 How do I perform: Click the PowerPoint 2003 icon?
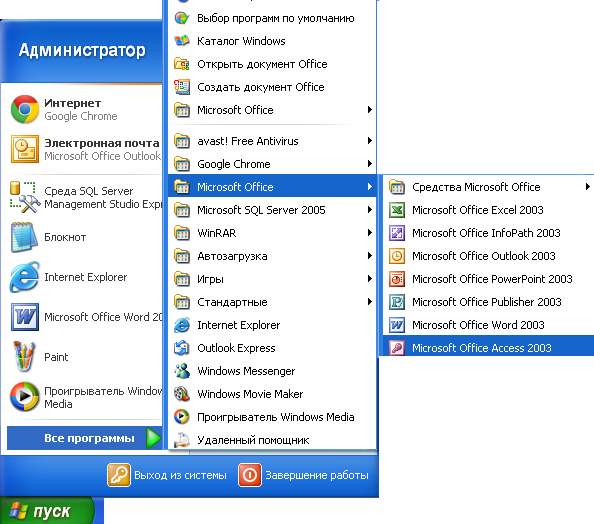tap(397, 279)
